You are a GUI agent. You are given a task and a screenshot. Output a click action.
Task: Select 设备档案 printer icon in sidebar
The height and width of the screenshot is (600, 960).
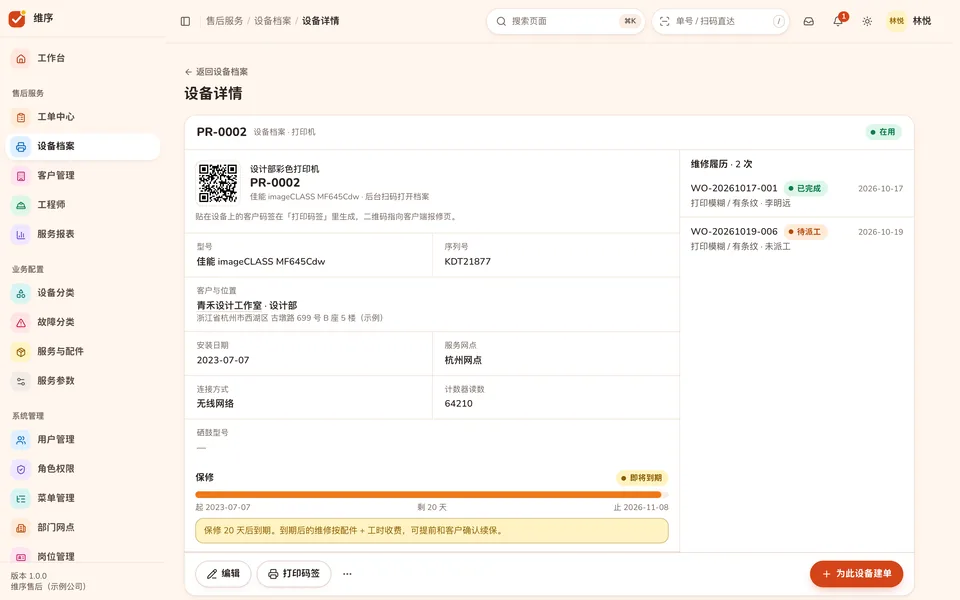[21, 146]
